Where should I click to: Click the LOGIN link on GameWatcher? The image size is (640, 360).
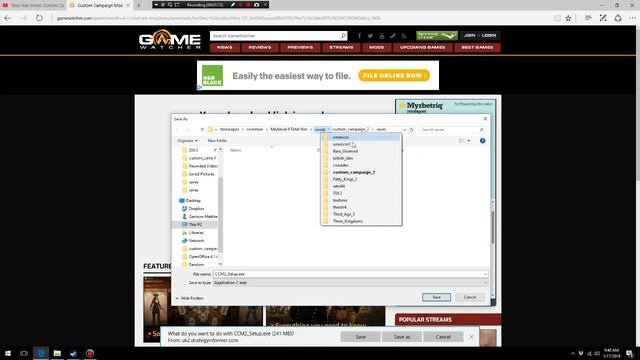point(489,36)
